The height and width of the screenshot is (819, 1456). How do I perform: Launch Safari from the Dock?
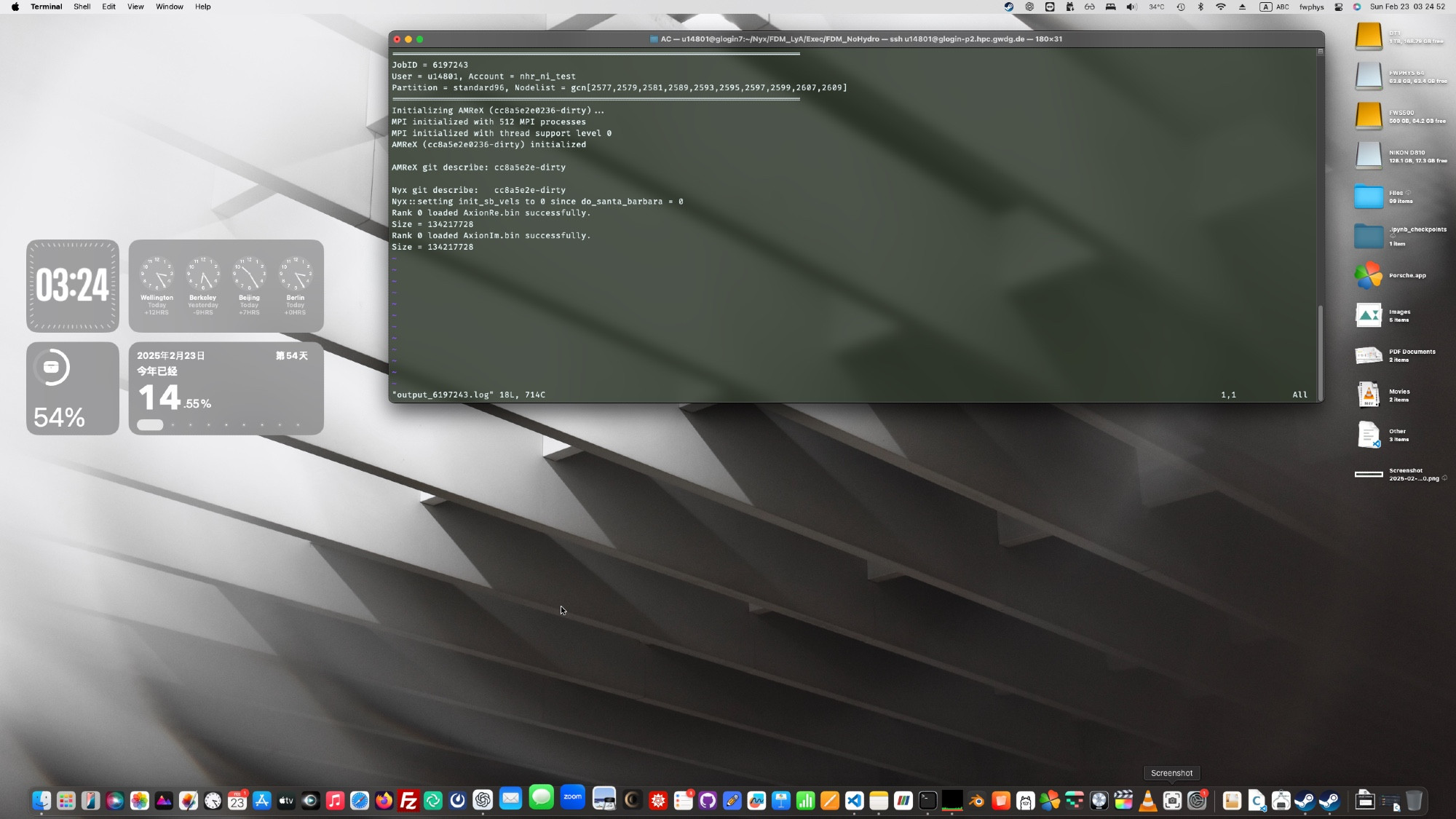click(x=360, y=801)
